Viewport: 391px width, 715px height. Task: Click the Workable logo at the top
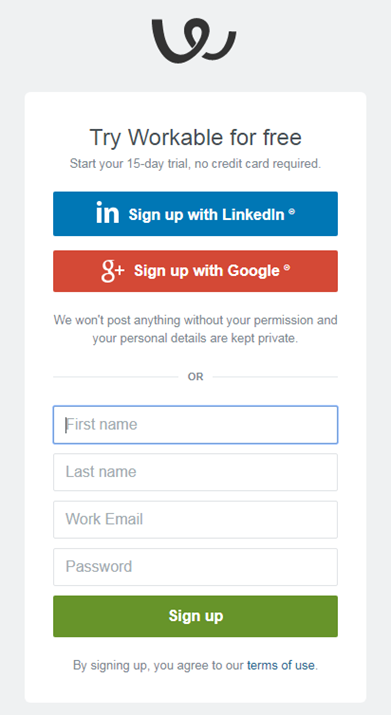click(194, 41)
